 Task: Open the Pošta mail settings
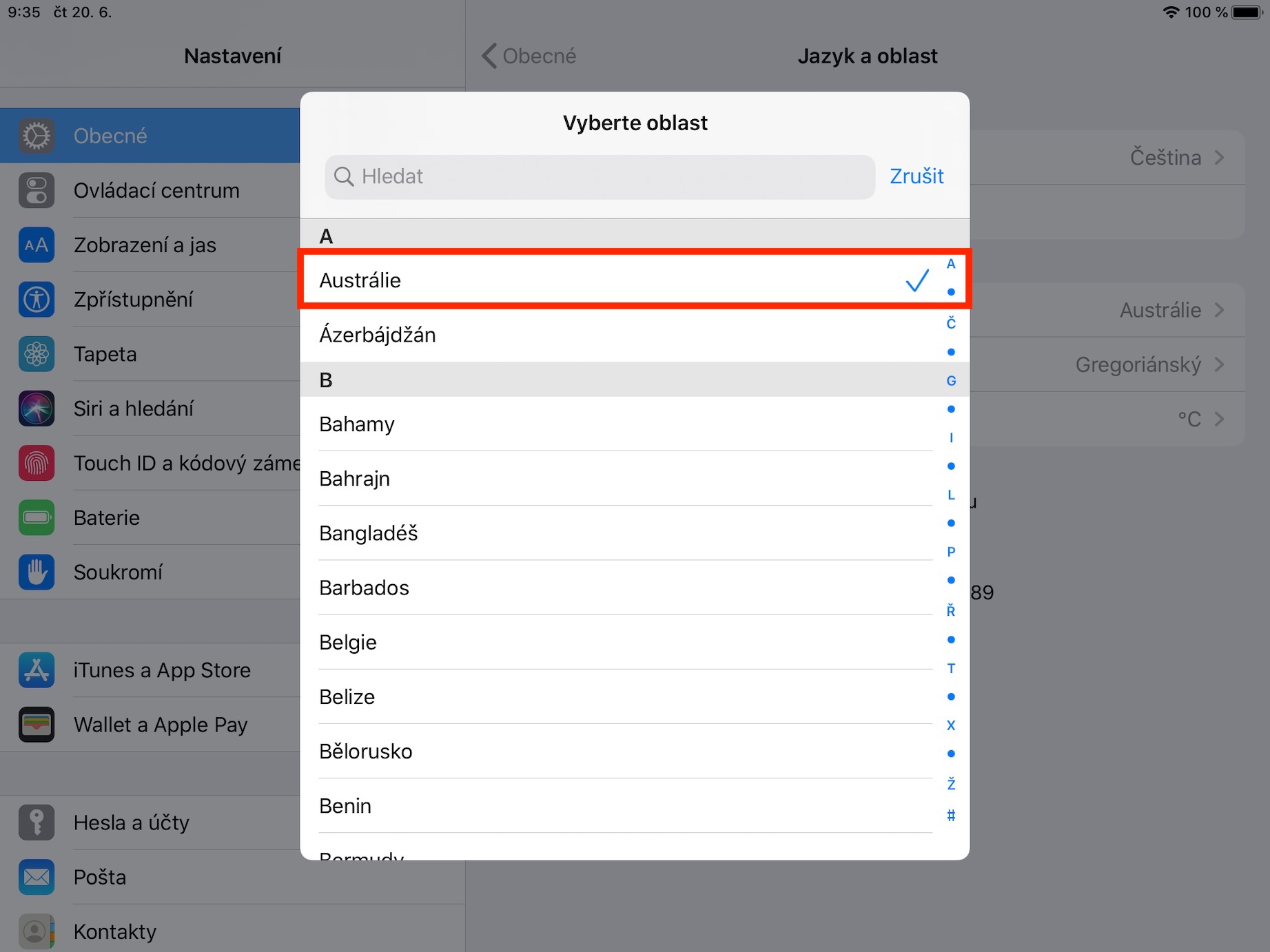point(100,877)
